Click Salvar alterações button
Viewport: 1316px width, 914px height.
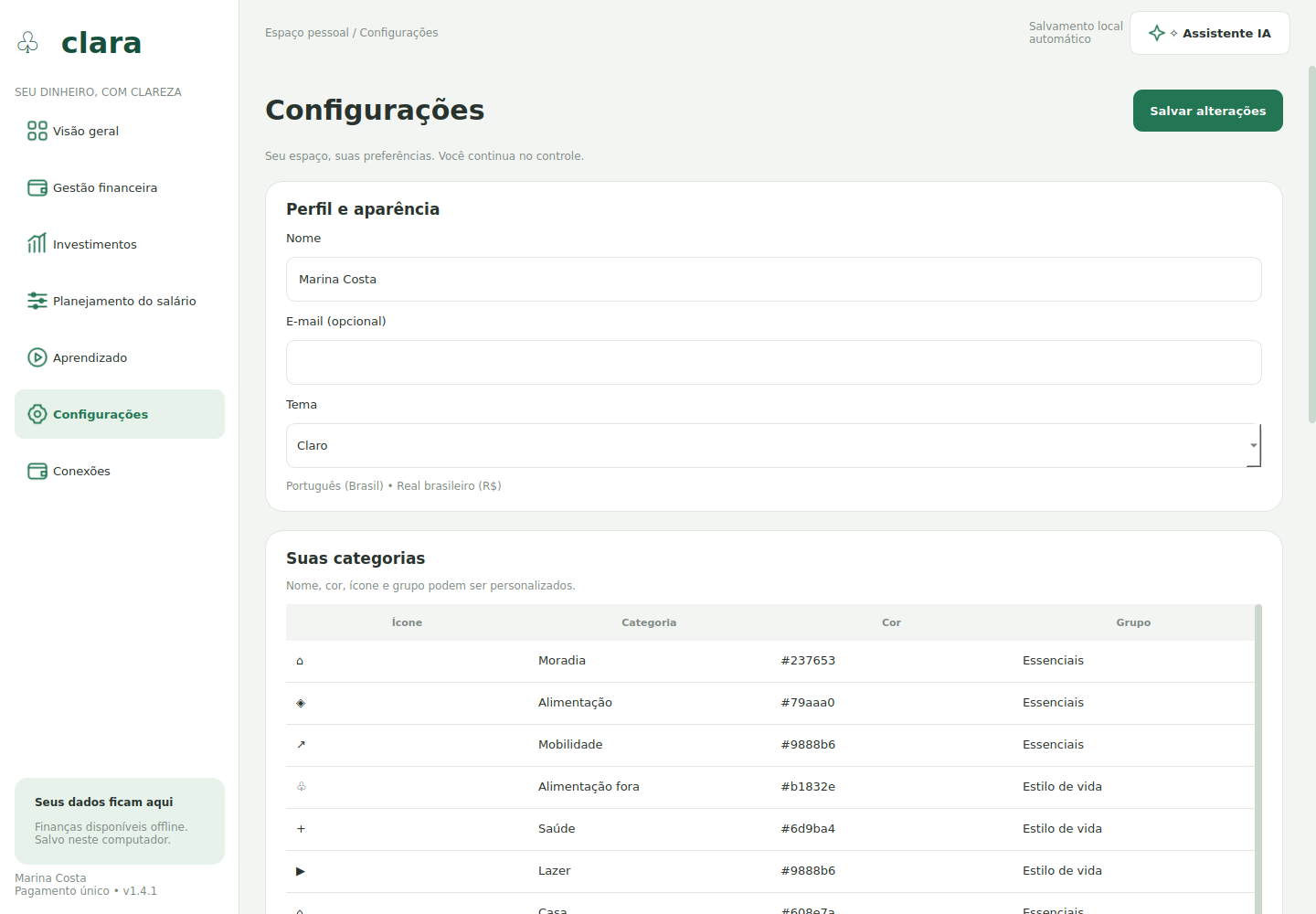pyautogui.click(x=1207, y=111)
